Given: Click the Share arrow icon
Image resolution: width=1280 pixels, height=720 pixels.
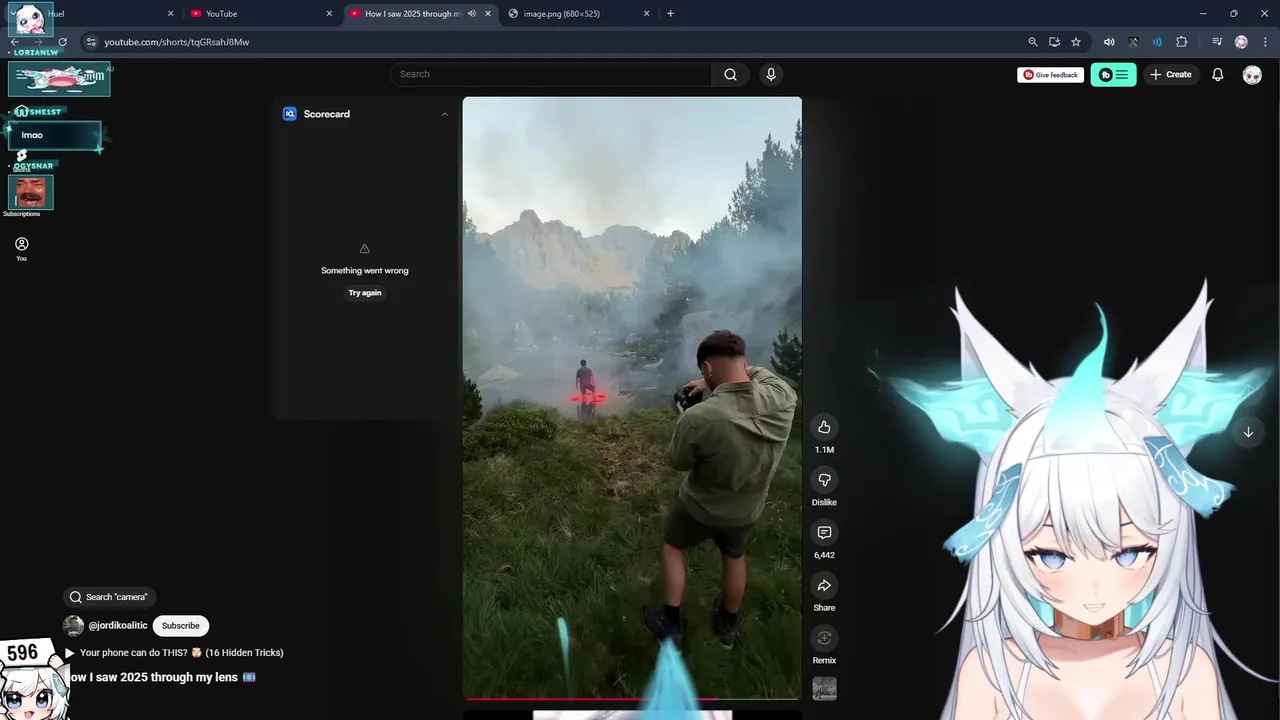Looking at the screenshot, I should (824, 585).
